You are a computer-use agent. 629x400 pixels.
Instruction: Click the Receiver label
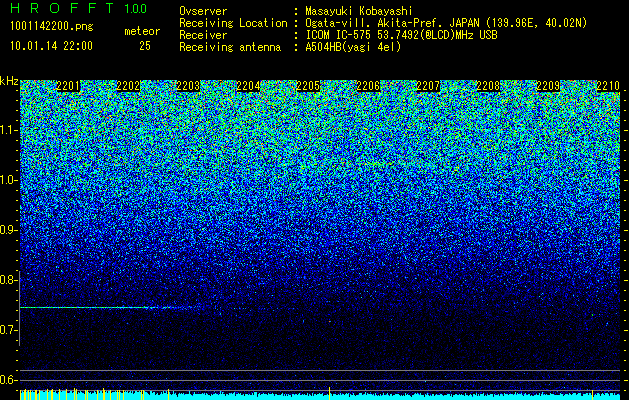[203, 35]
